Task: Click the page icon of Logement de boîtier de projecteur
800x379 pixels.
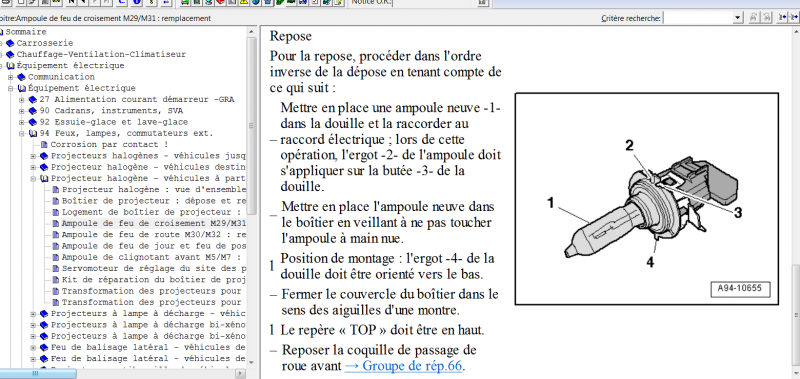Action: (56, 212)
